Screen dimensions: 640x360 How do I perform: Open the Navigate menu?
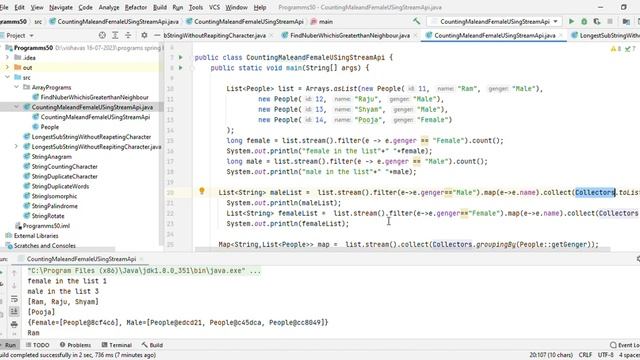pos(60,7)
